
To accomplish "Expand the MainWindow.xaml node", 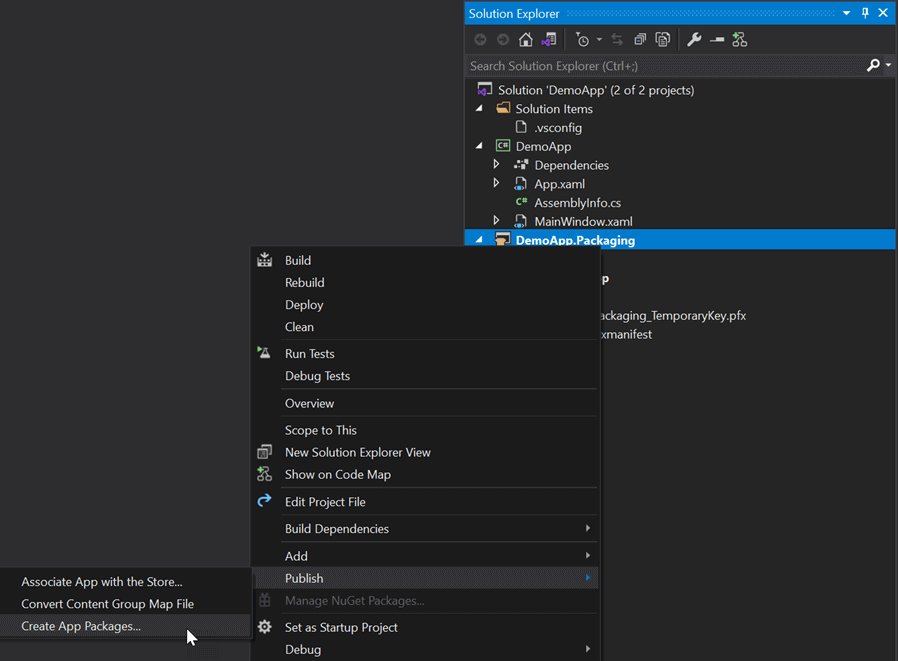I will (497, 221).
